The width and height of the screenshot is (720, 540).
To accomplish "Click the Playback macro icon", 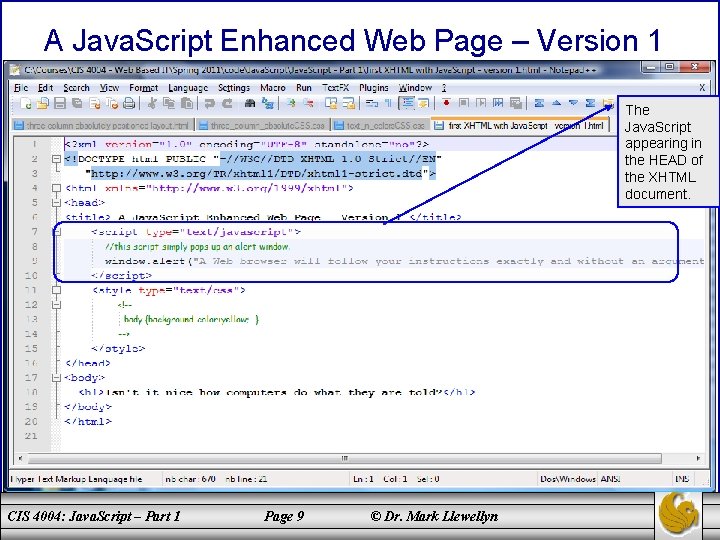I will click(481, 103).
